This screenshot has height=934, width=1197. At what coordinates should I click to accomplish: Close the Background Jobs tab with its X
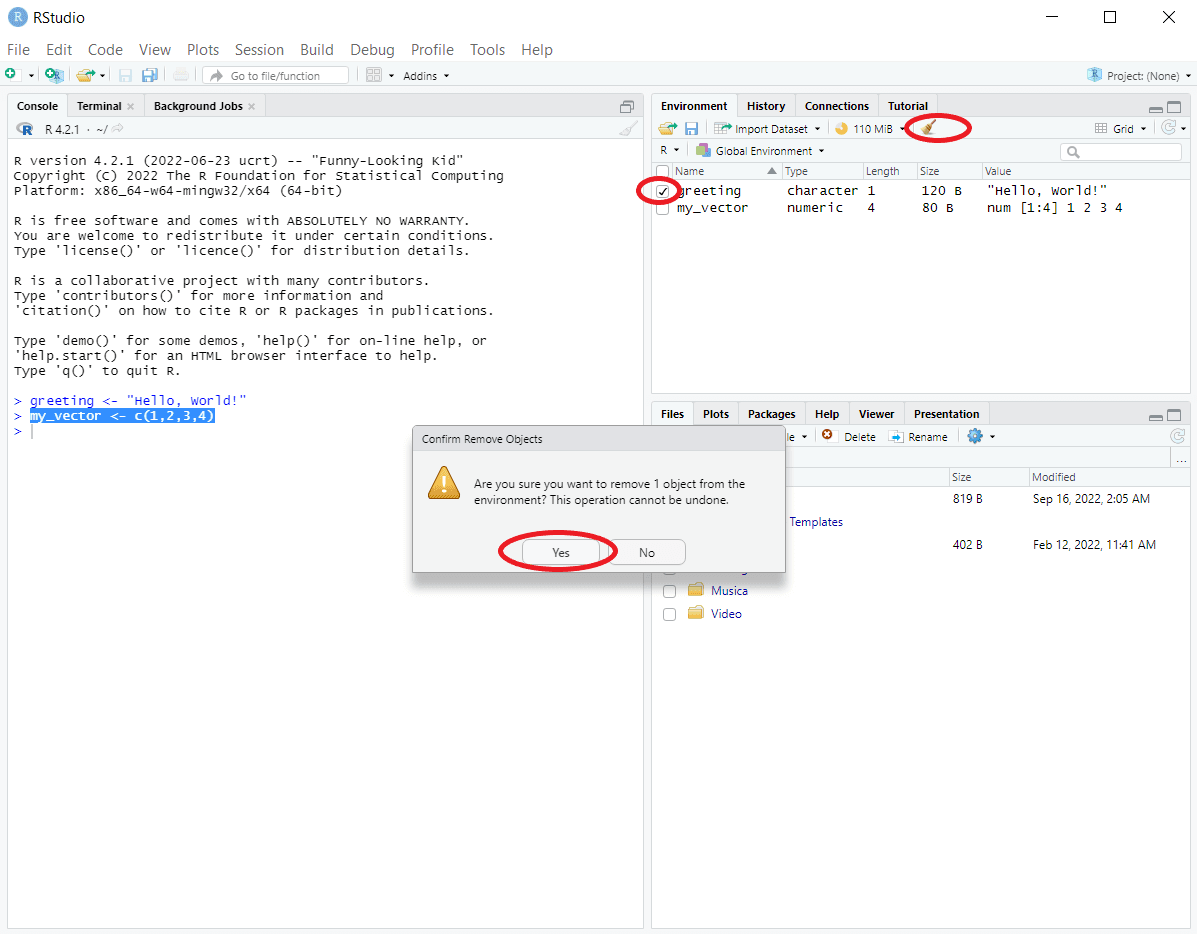[x=251, y=106]
